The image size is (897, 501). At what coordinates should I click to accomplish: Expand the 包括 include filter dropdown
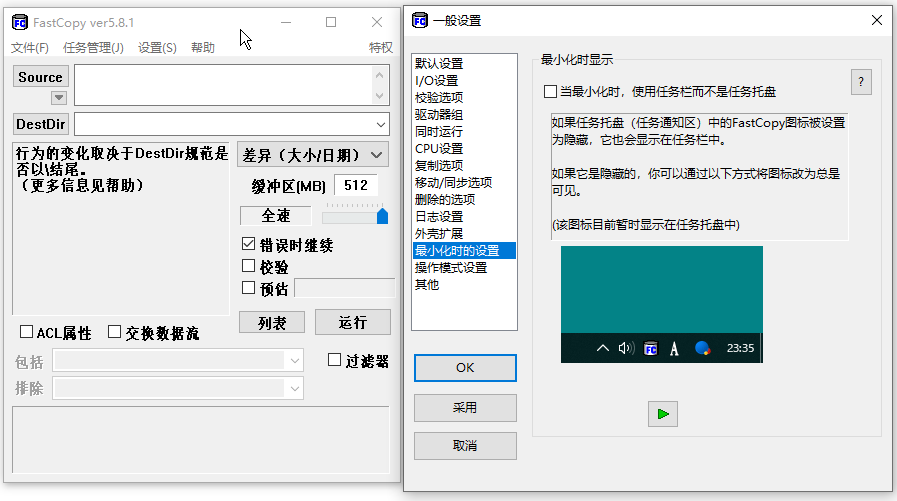pos(295,361)
